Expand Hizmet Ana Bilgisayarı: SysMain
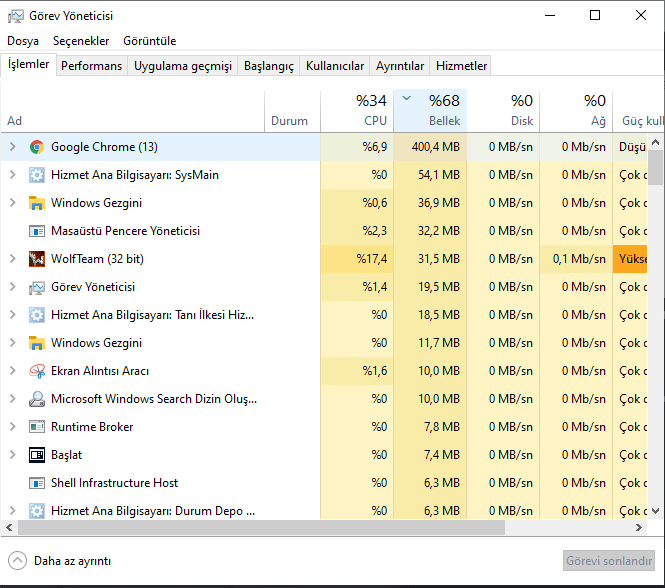Viewport: 665px width, 588px height. [13, 175]
